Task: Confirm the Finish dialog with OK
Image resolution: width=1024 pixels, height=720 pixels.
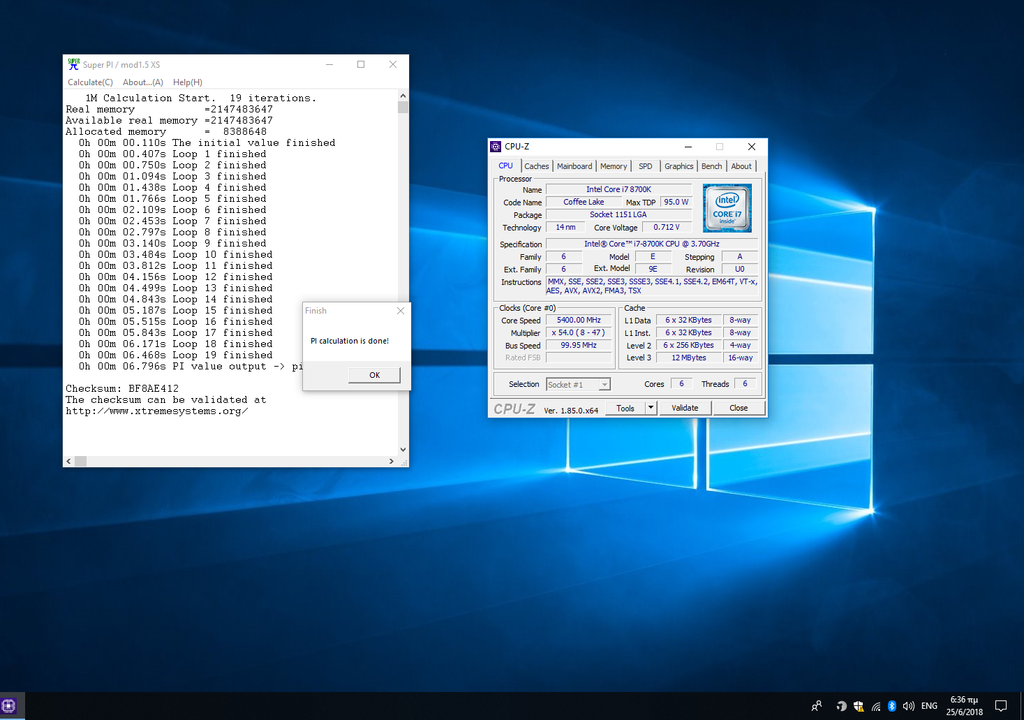Action: tap(374, 375)
